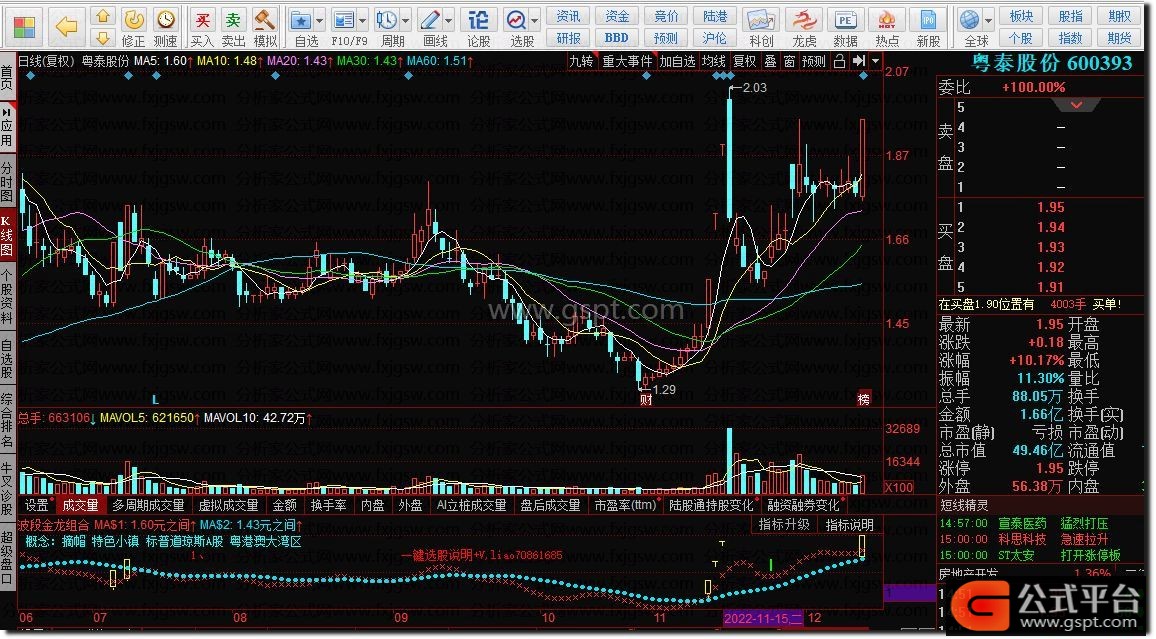Open the 全球 global markets globe icon

click(971, 27)
